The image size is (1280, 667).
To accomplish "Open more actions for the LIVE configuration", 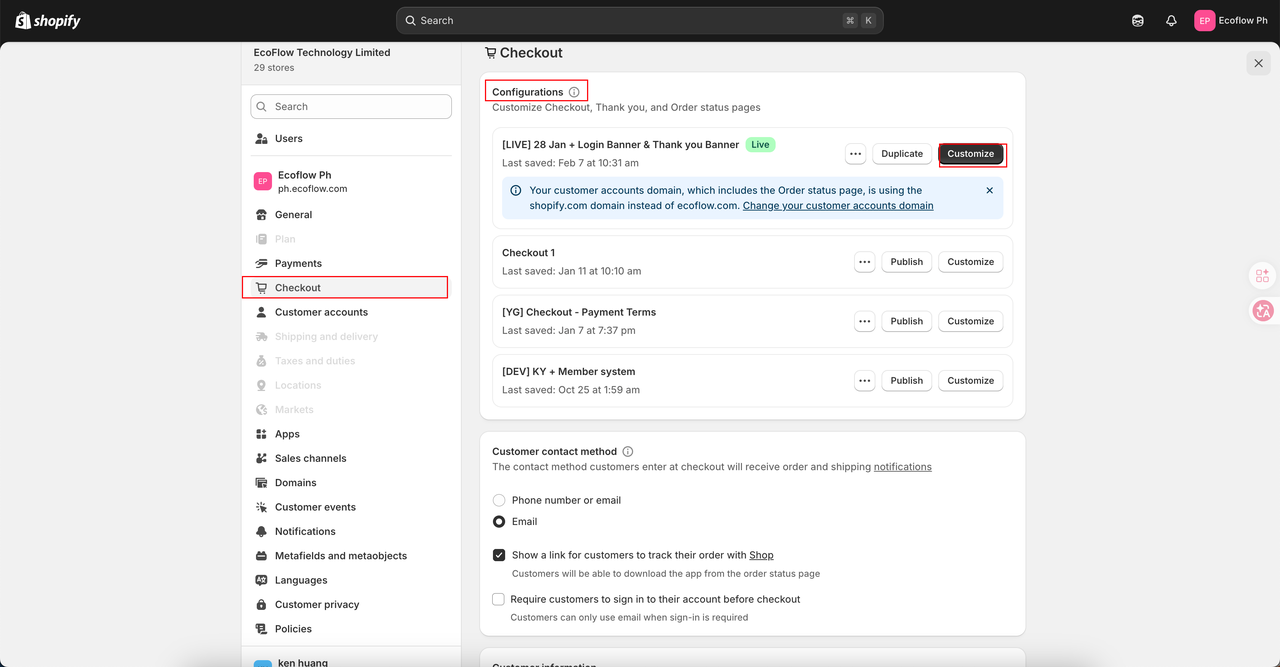I will [855, 154].
